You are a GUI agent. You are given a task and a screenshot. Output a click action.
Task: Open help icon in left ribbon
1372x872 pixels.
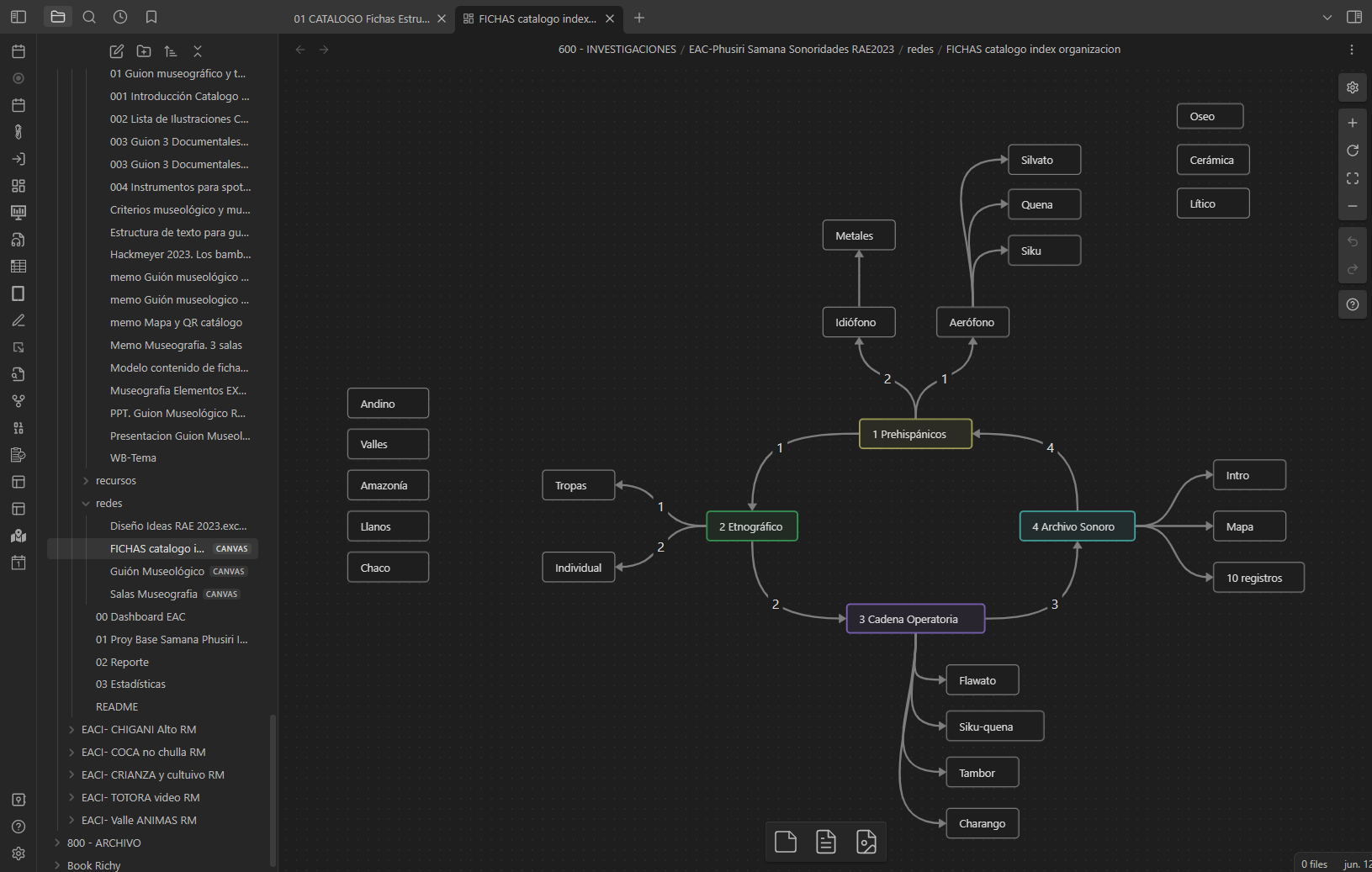(x=19, y=827)
